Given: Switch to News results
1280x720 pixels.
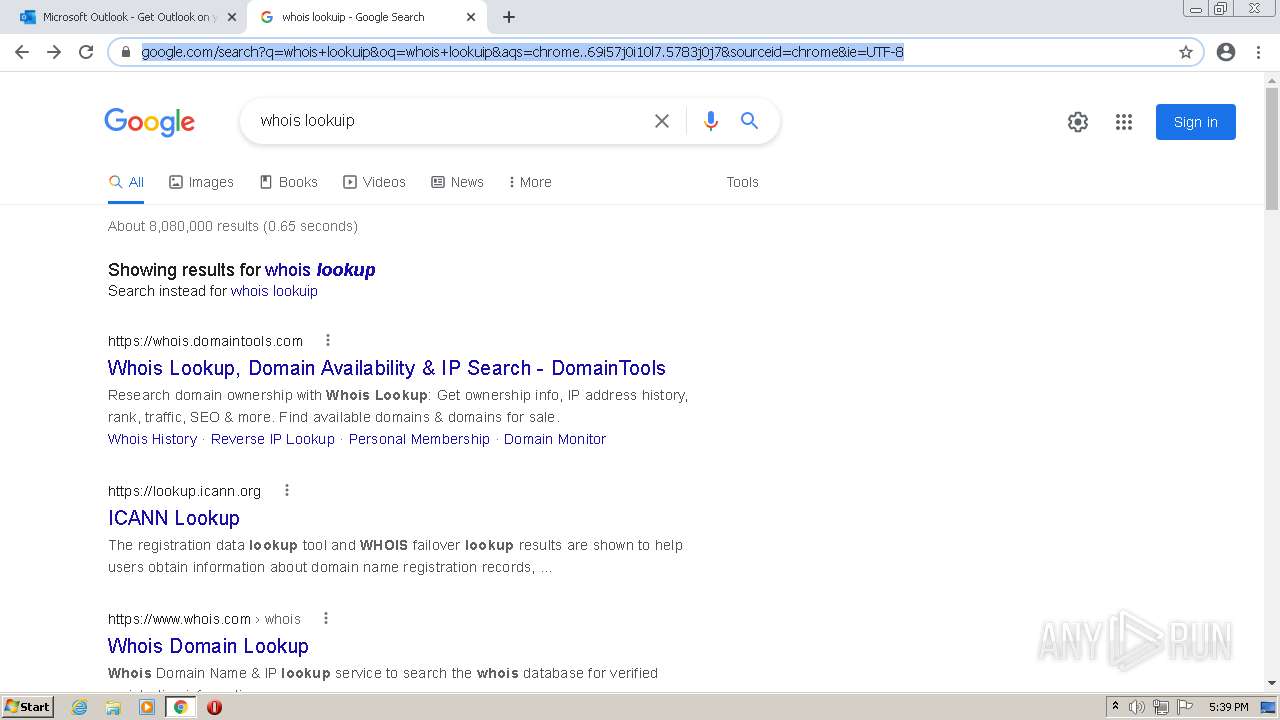Looking at the screenshot, I should point(457,182).
